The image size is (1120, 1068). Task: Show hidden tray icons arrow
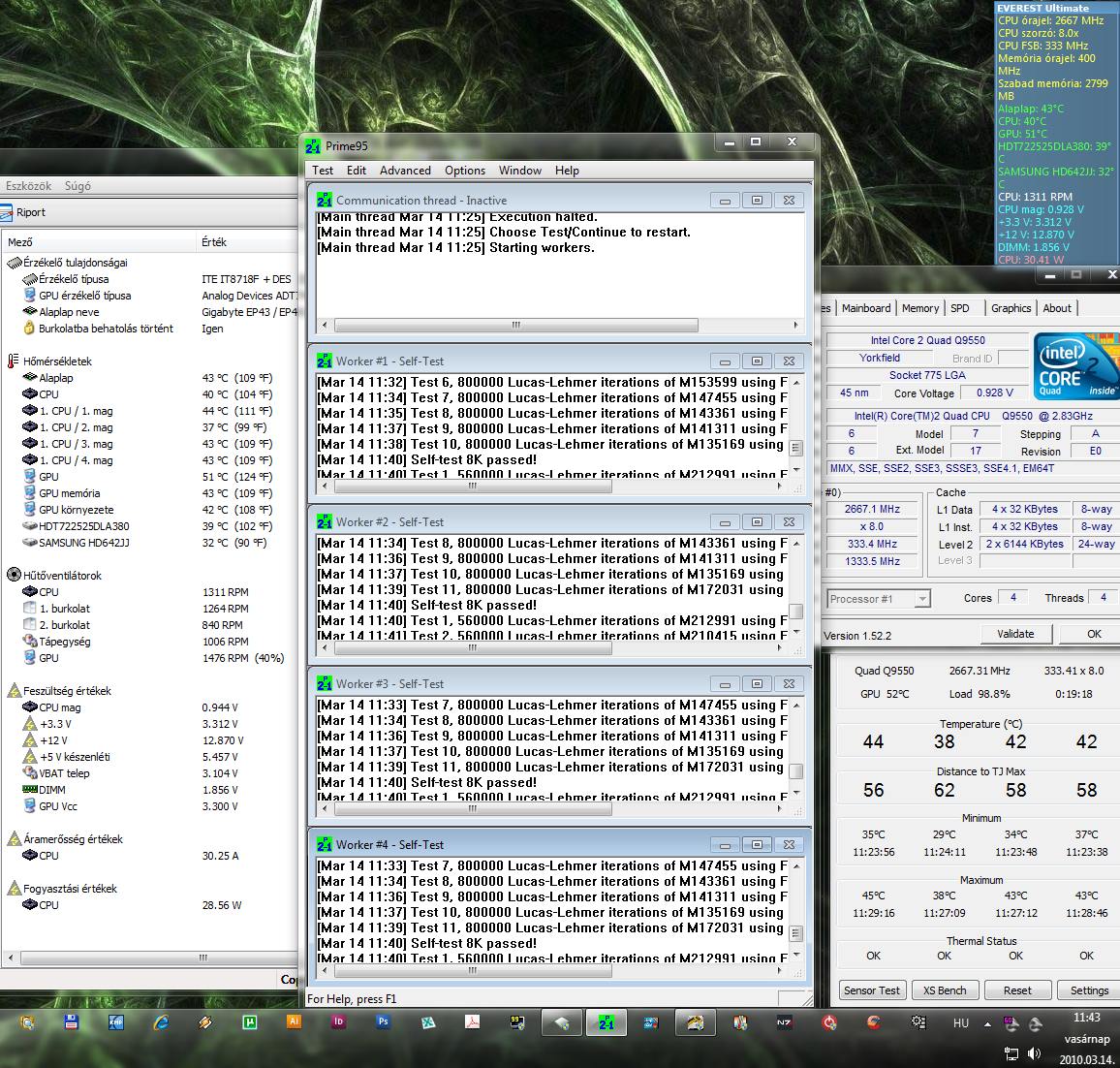[x=987, y=1023]
